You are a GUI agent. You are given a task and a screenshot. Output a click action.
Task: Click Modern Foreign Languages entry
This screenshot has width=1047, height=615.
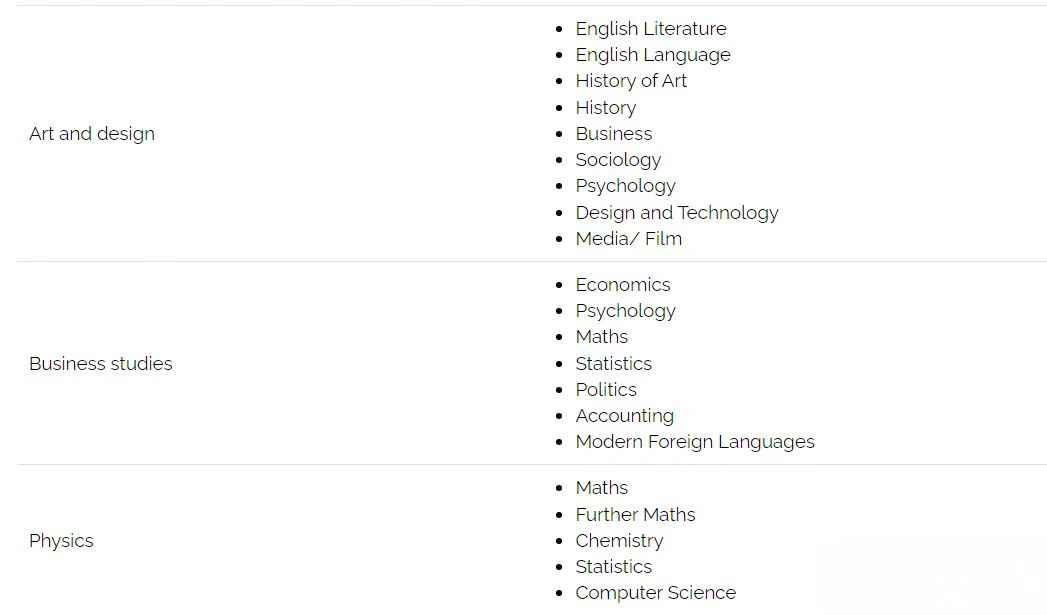694,441
